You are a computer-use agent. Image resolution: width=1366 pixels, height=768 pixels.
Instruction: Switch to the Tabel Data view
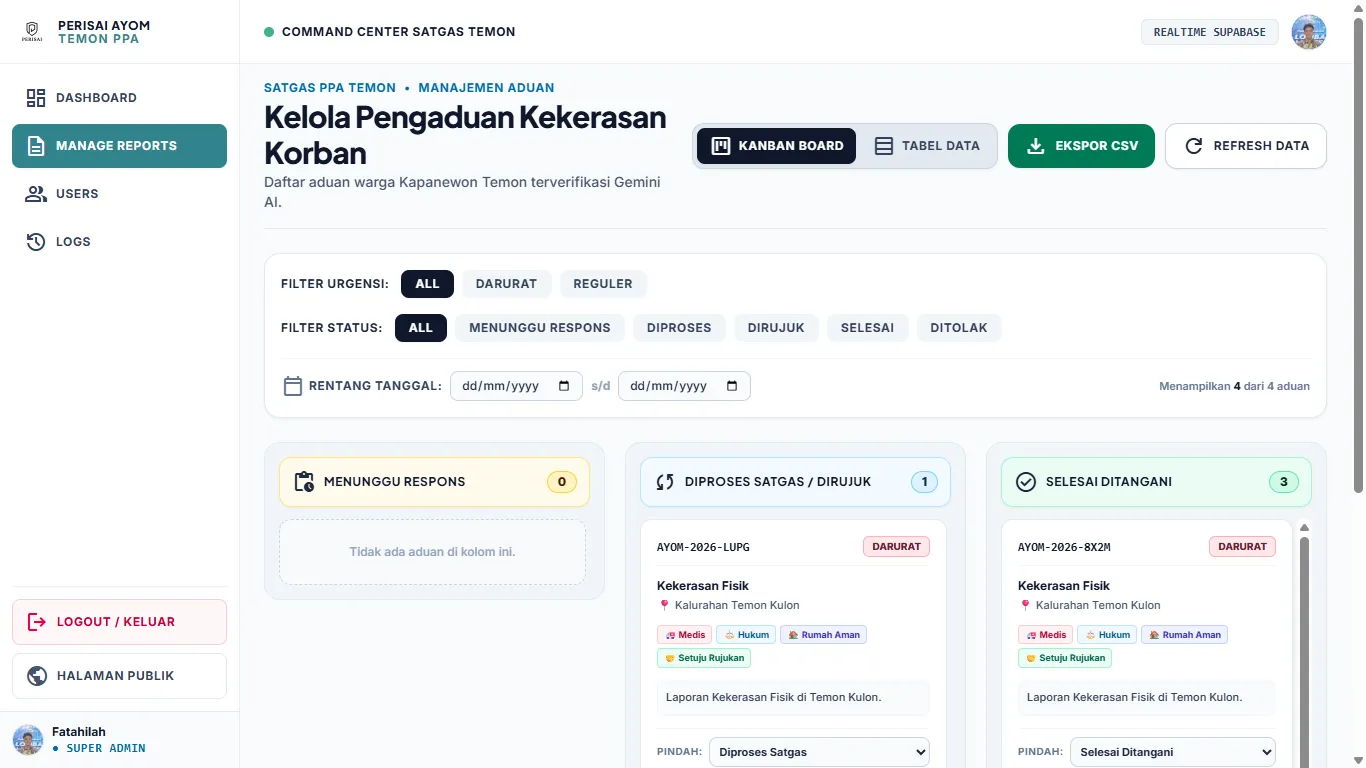pos(927,146)
